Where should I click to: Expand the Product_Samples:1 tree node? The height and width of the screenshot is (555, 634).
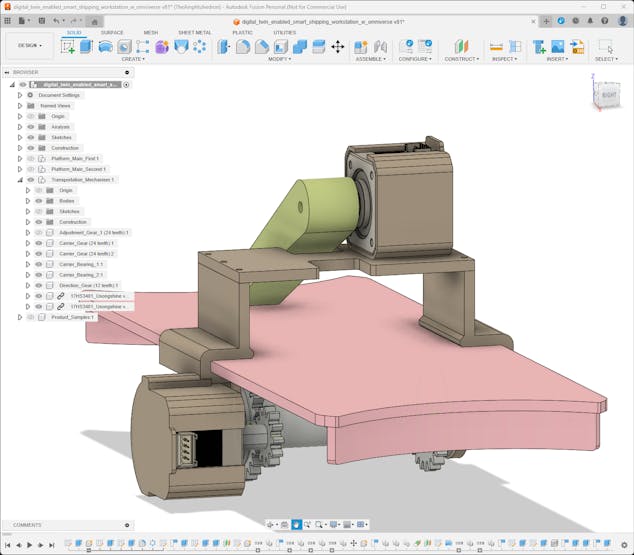point(19,317)
